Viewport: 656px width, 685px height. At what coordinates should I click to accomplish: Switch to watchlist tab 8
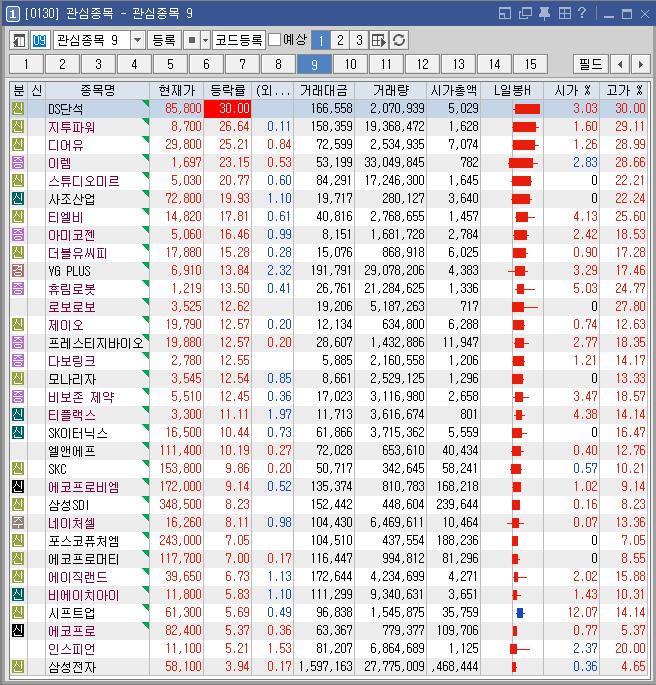278,64
